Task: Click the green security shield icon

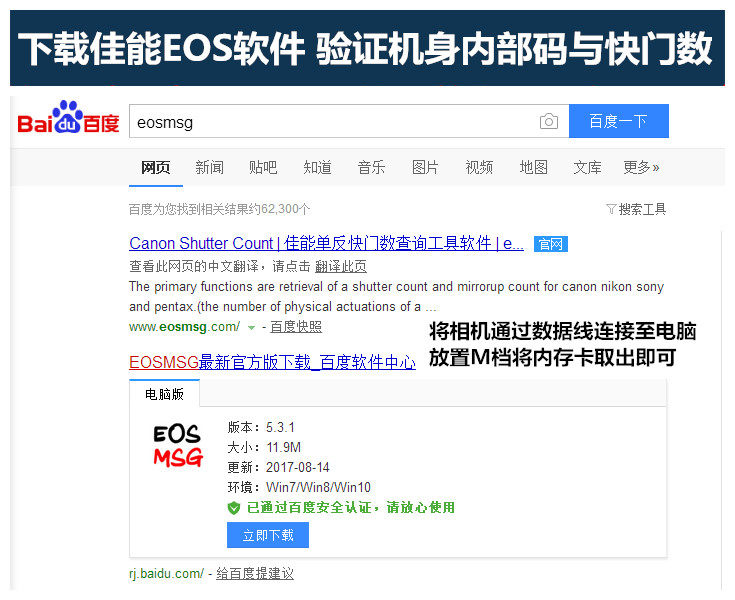Action: click(x=233, y=508)
